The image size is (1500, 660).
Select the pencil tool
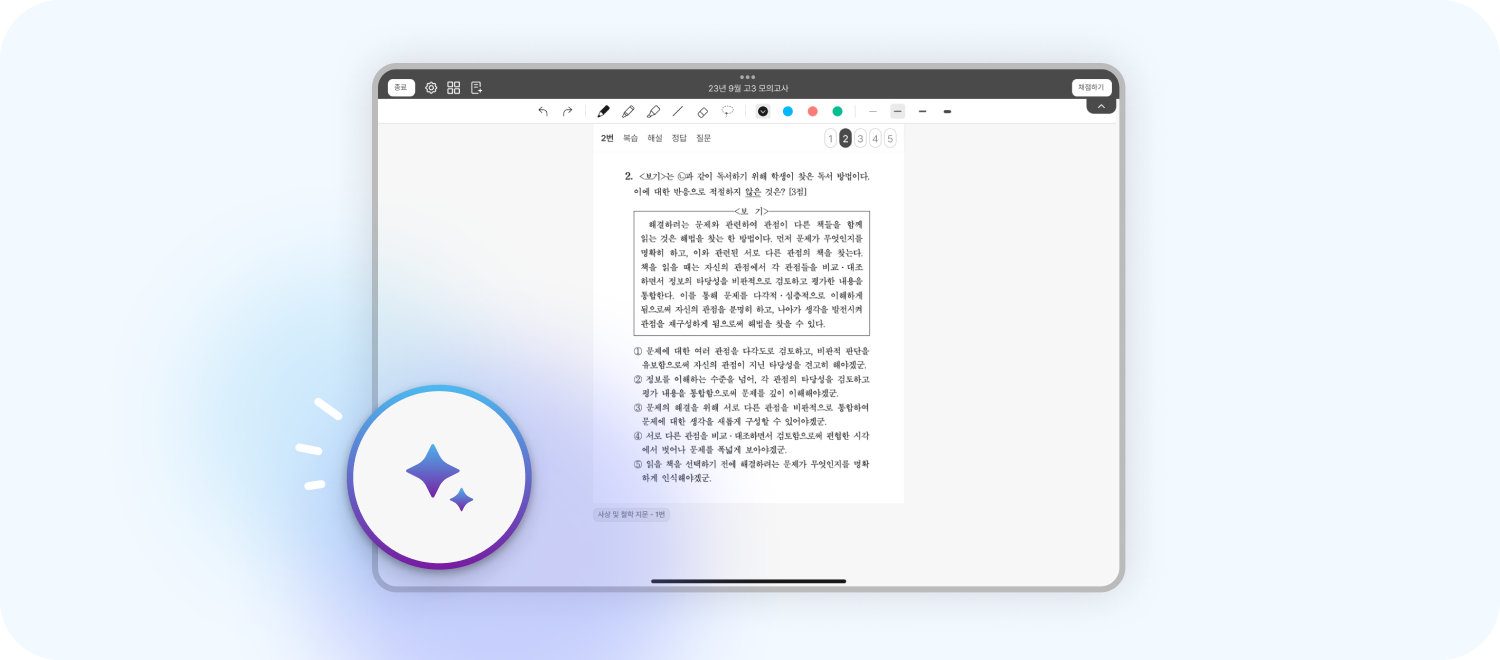point(628,111)
